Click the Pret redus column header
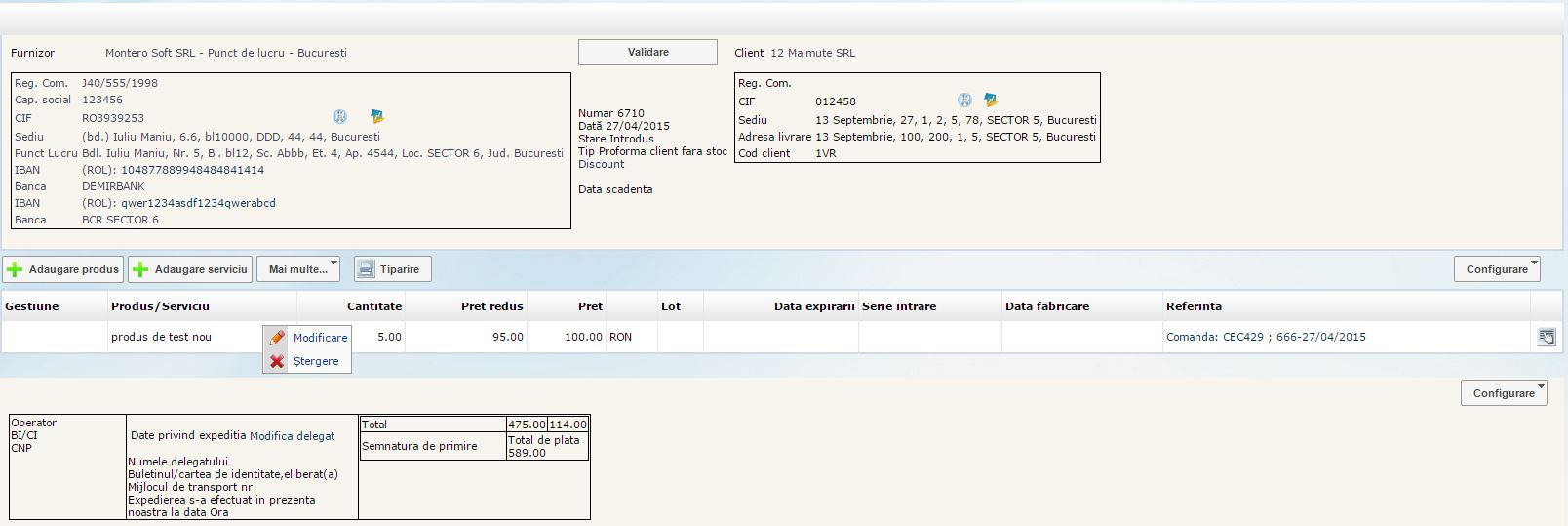The height and width of the screenshot is (526, 1568). coord(491,306)
